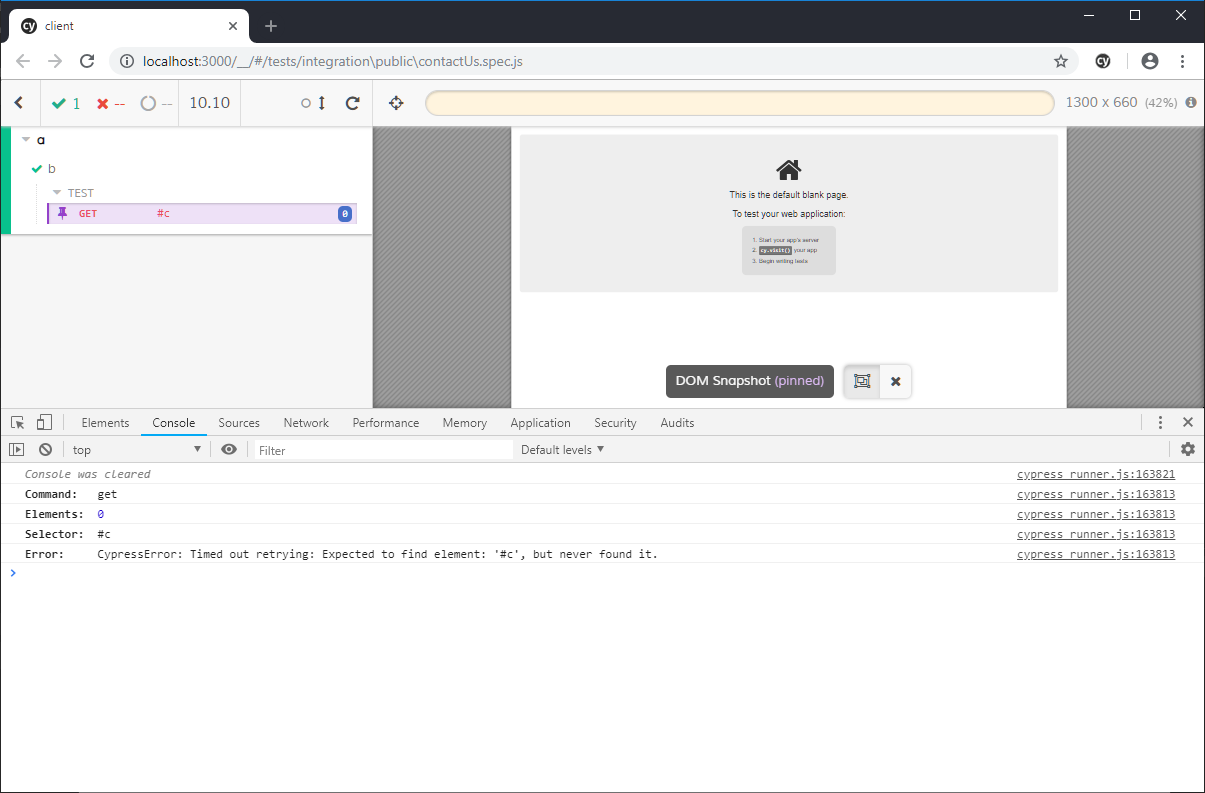
Task: Clear the console output
Action: pyautogui.click(x=45, y=450)
